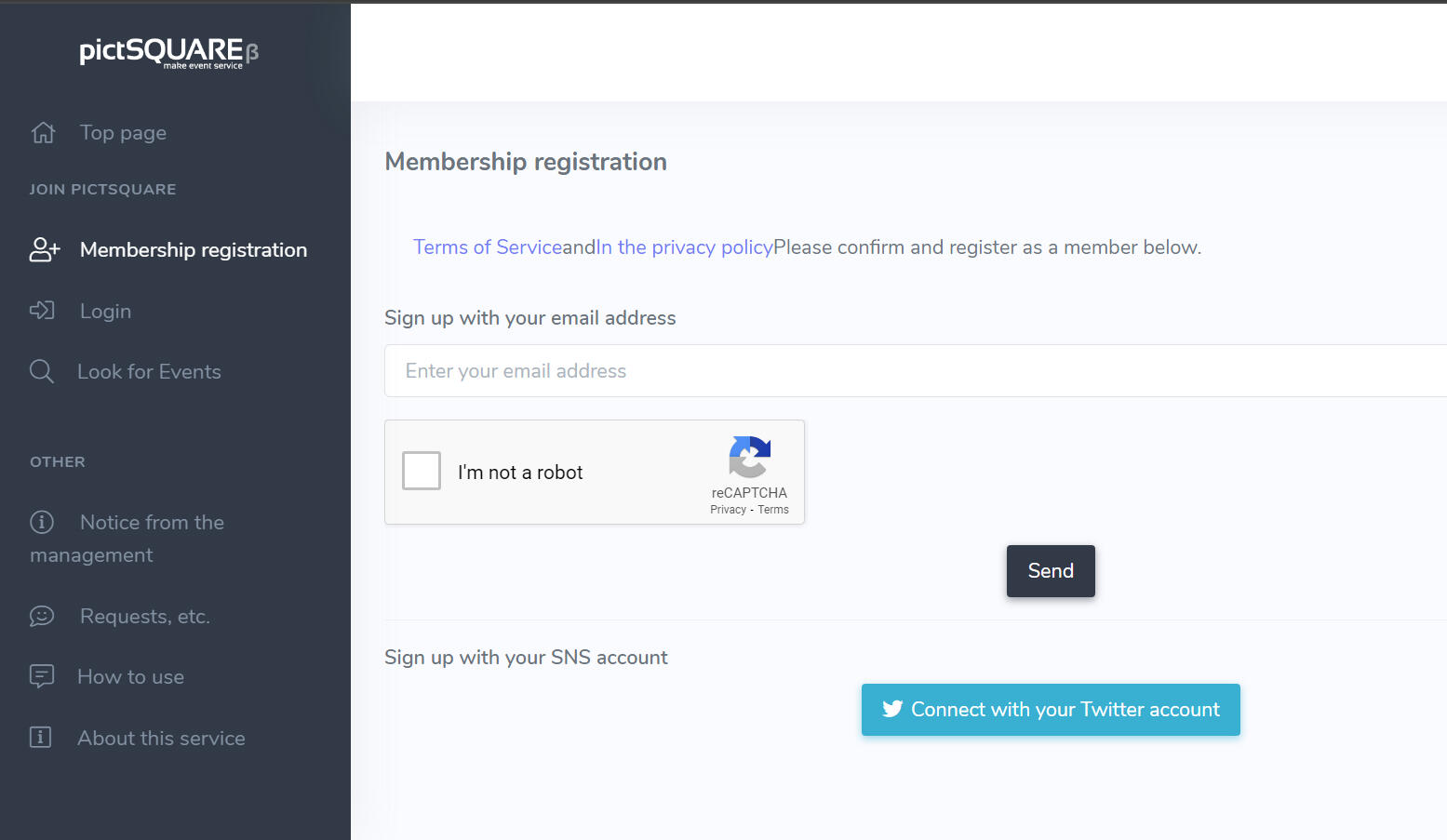Click the add-user Membership registration icon

point(45,249)
